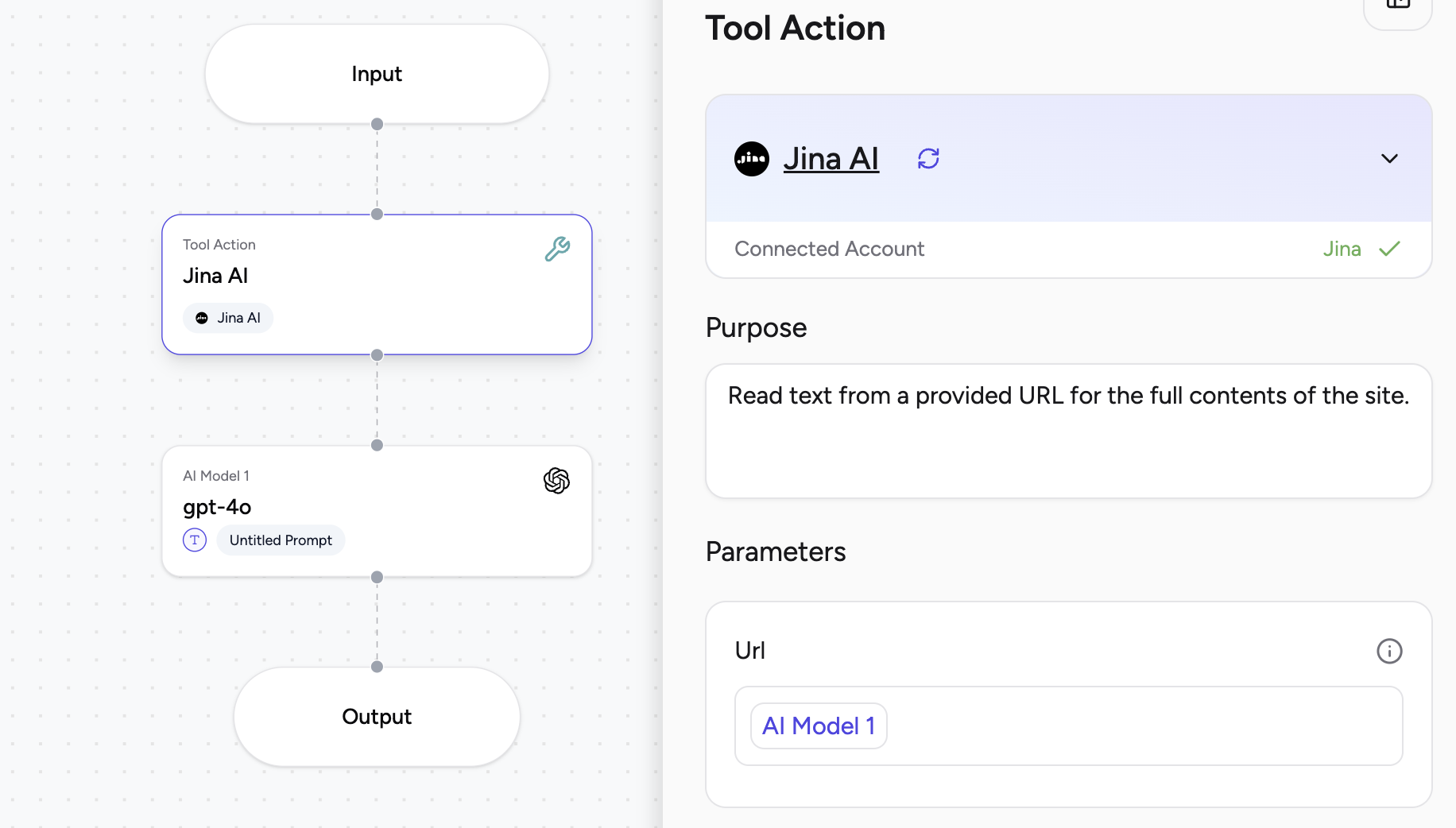Click the Purpose section heading
The width and height of the screenshot is (1456, 828).
click(x=756, y=327)
